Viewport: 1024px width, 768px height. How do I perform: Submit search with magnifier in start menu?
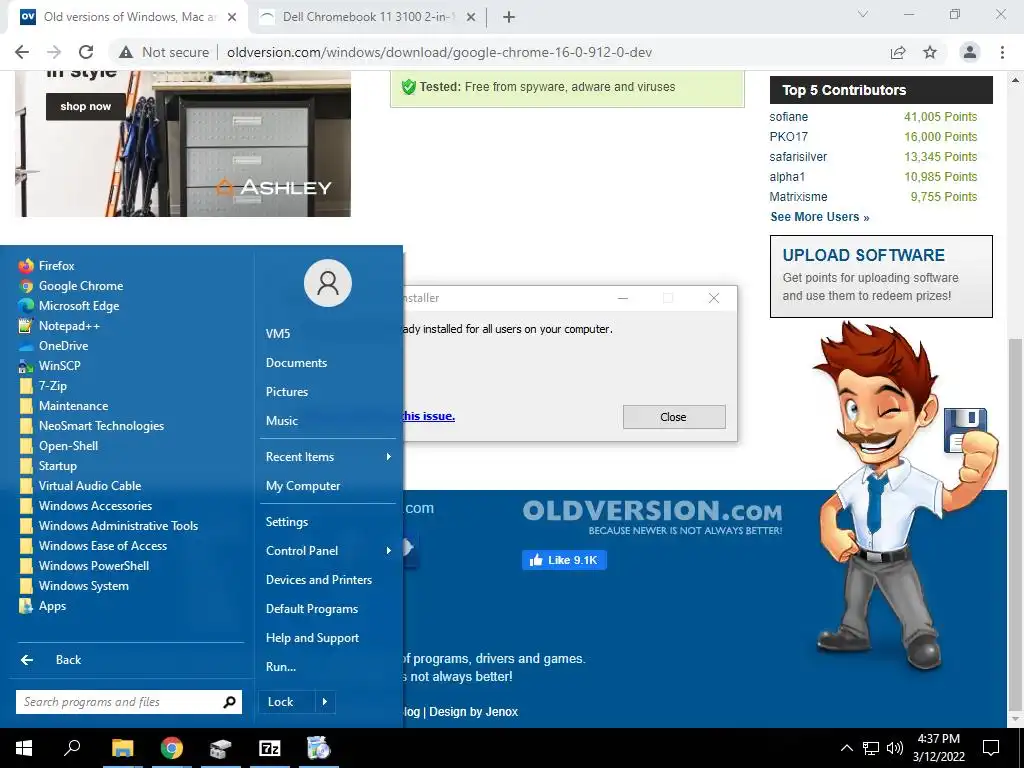(229, 702)
